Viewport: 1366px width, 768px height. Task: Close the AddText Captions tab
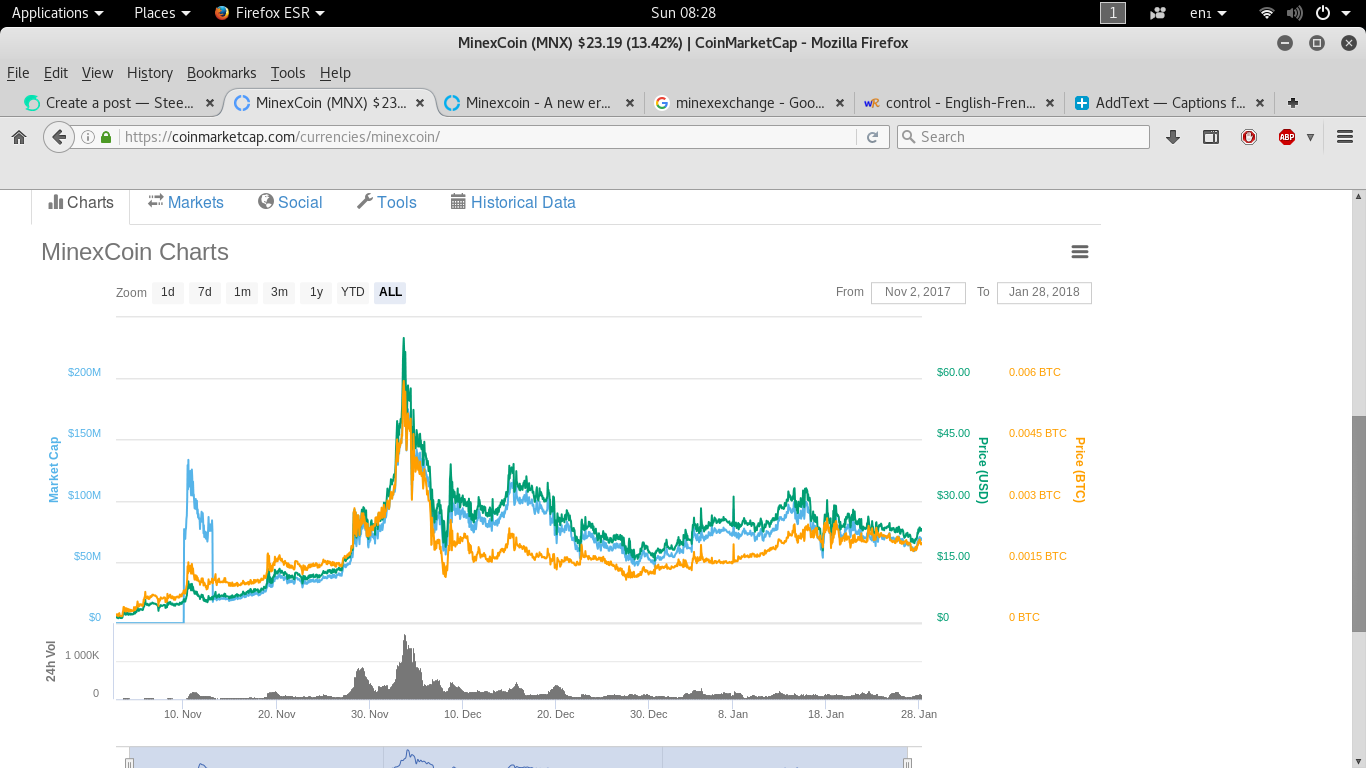tap(1260, 102)
